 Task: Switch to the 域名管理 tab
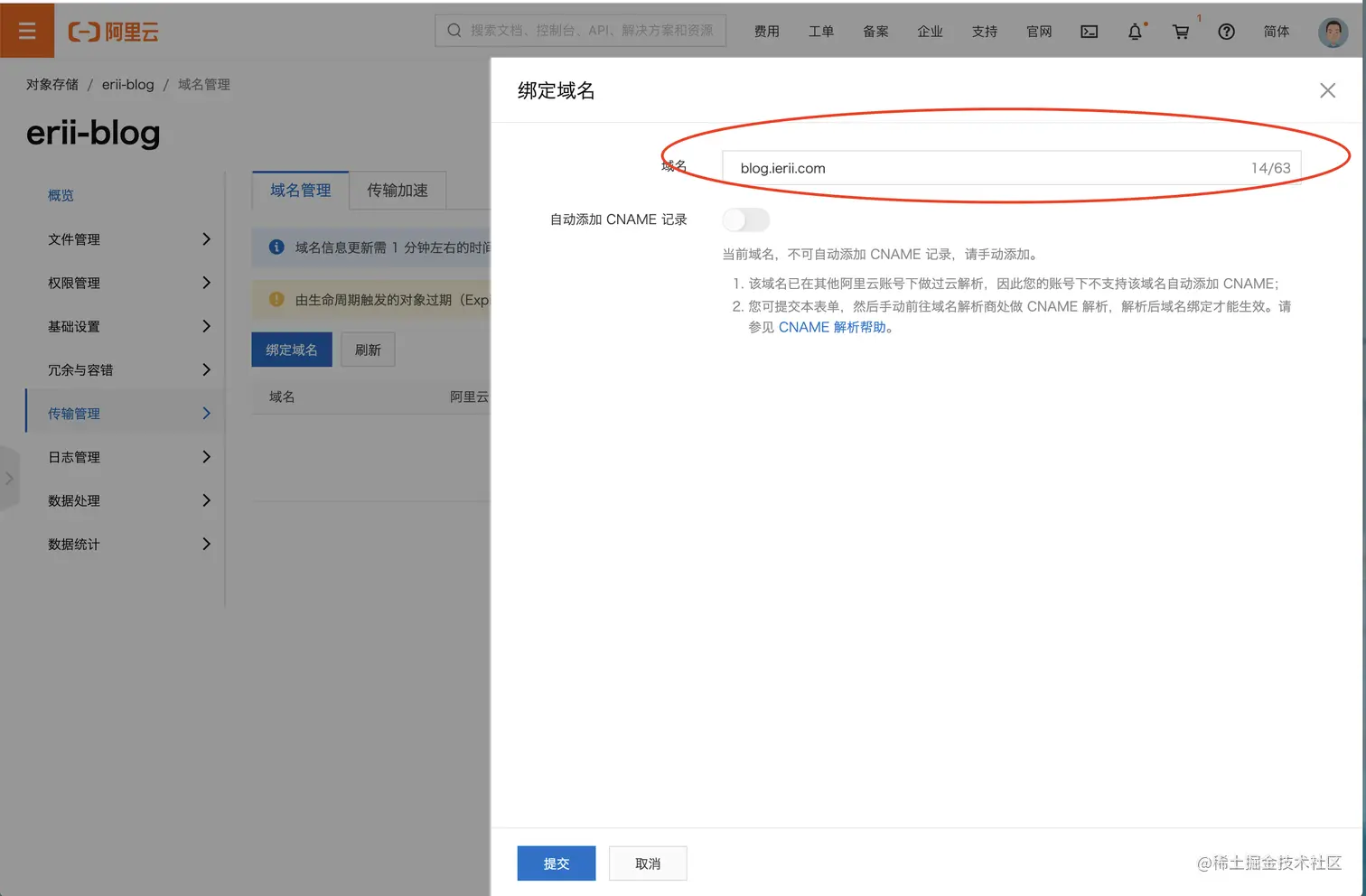pyautogui.click(x=301, y=191)
